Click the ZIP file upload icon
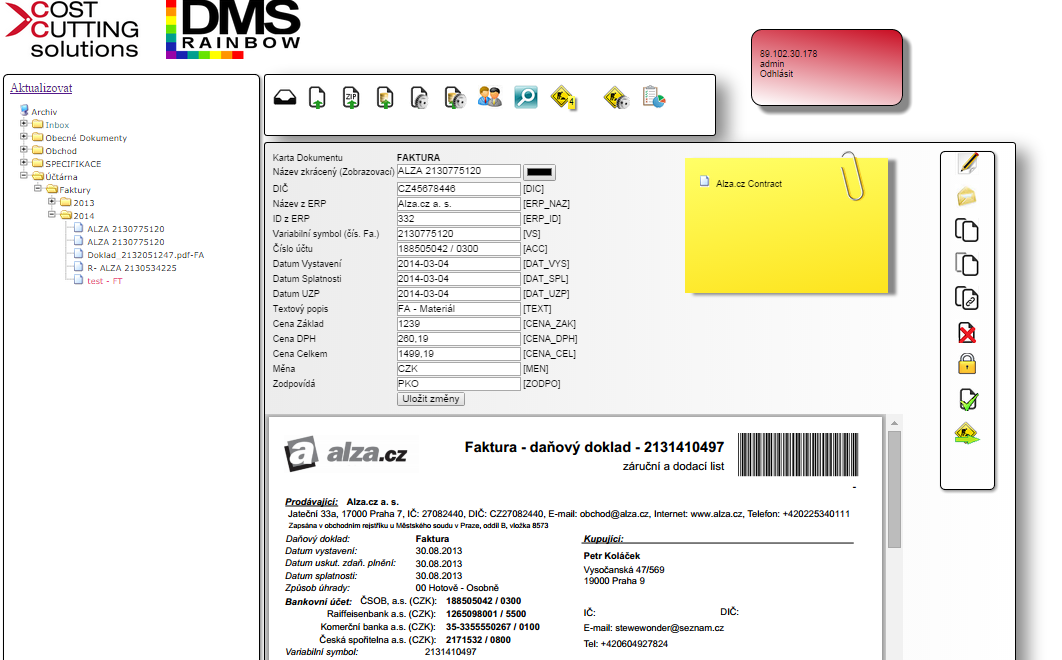This screenshot has width=1062, height=660. (351, 97)
